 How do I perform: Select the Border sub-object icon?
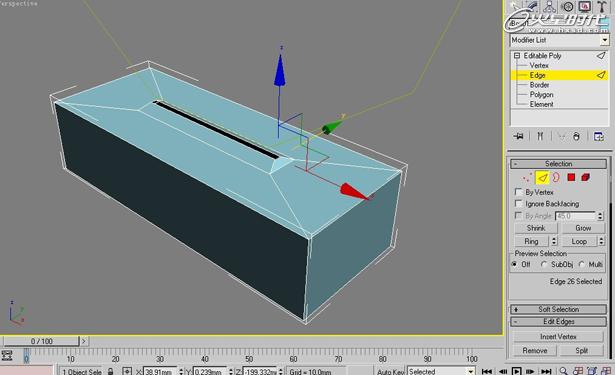[556, 178]
